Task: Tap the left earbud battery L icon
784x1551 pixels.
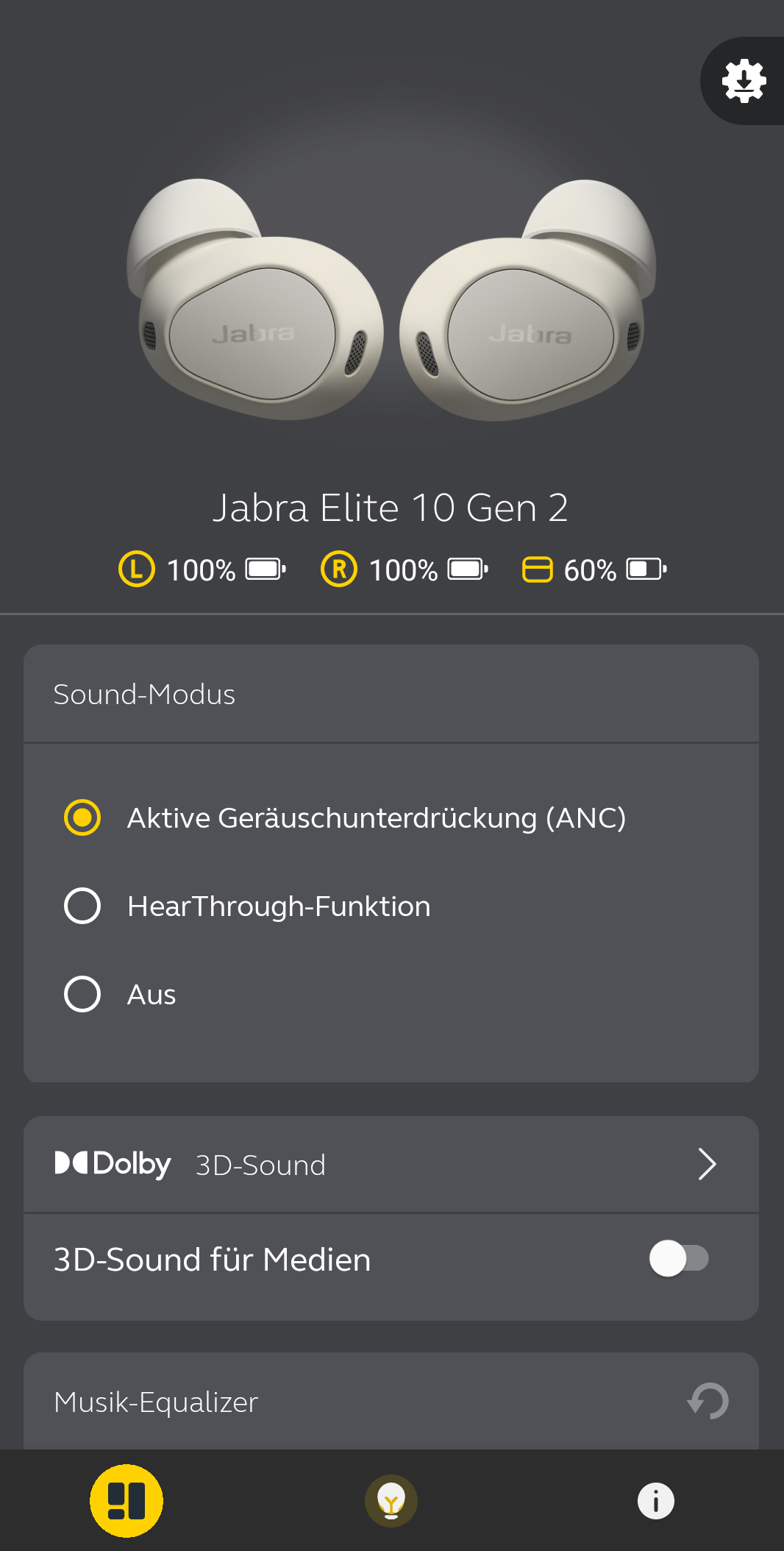Action: point(137,569)
